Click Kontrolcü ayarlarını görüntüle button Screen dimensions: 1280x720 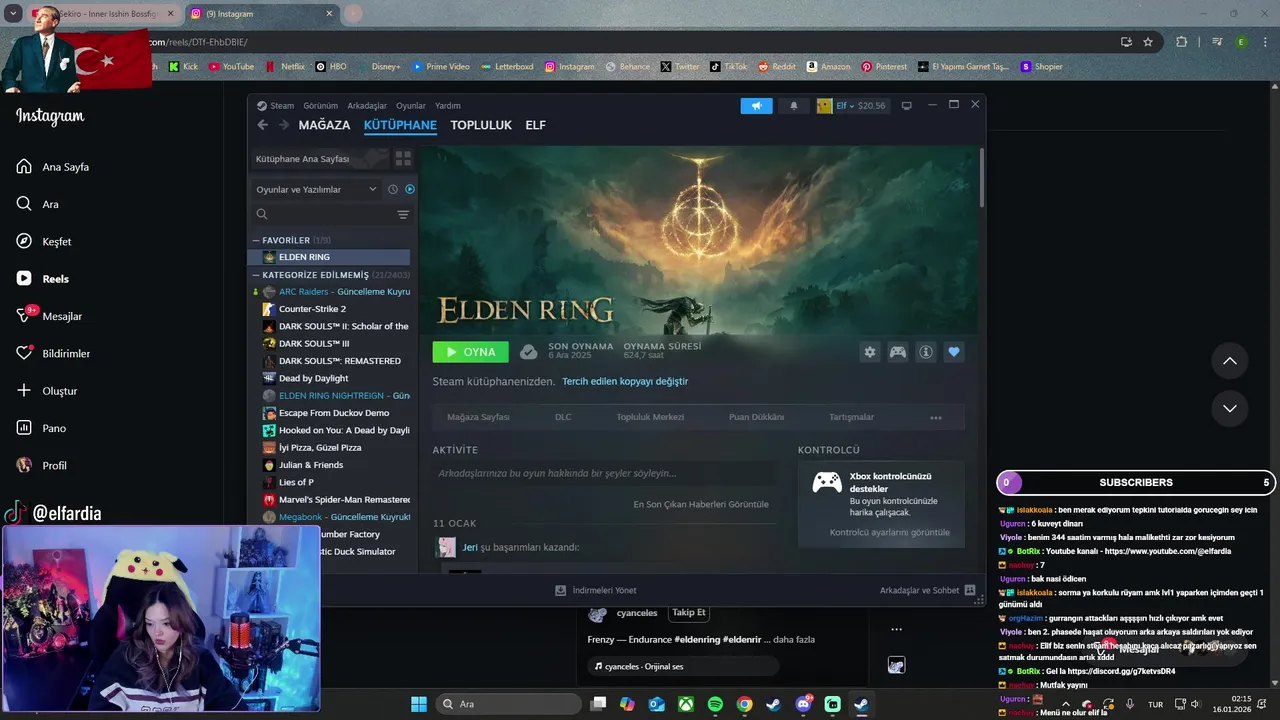click(890, 532)
